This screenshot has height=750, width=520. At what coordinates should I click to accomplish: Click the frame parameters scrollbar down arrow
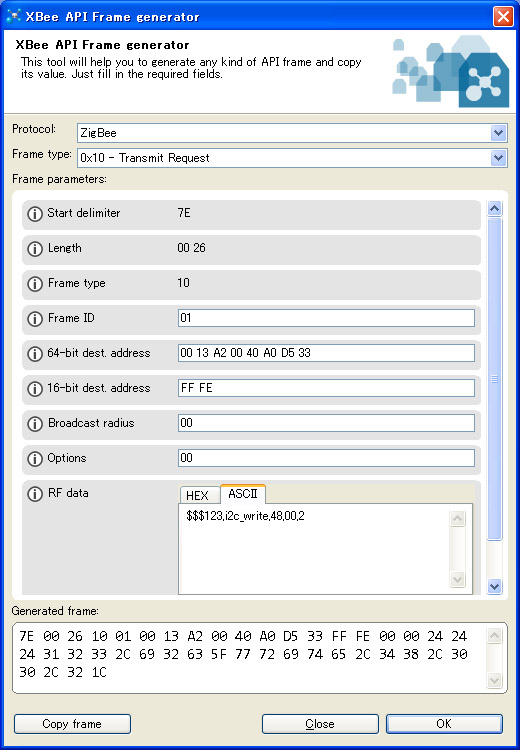[x=494, y=586]
